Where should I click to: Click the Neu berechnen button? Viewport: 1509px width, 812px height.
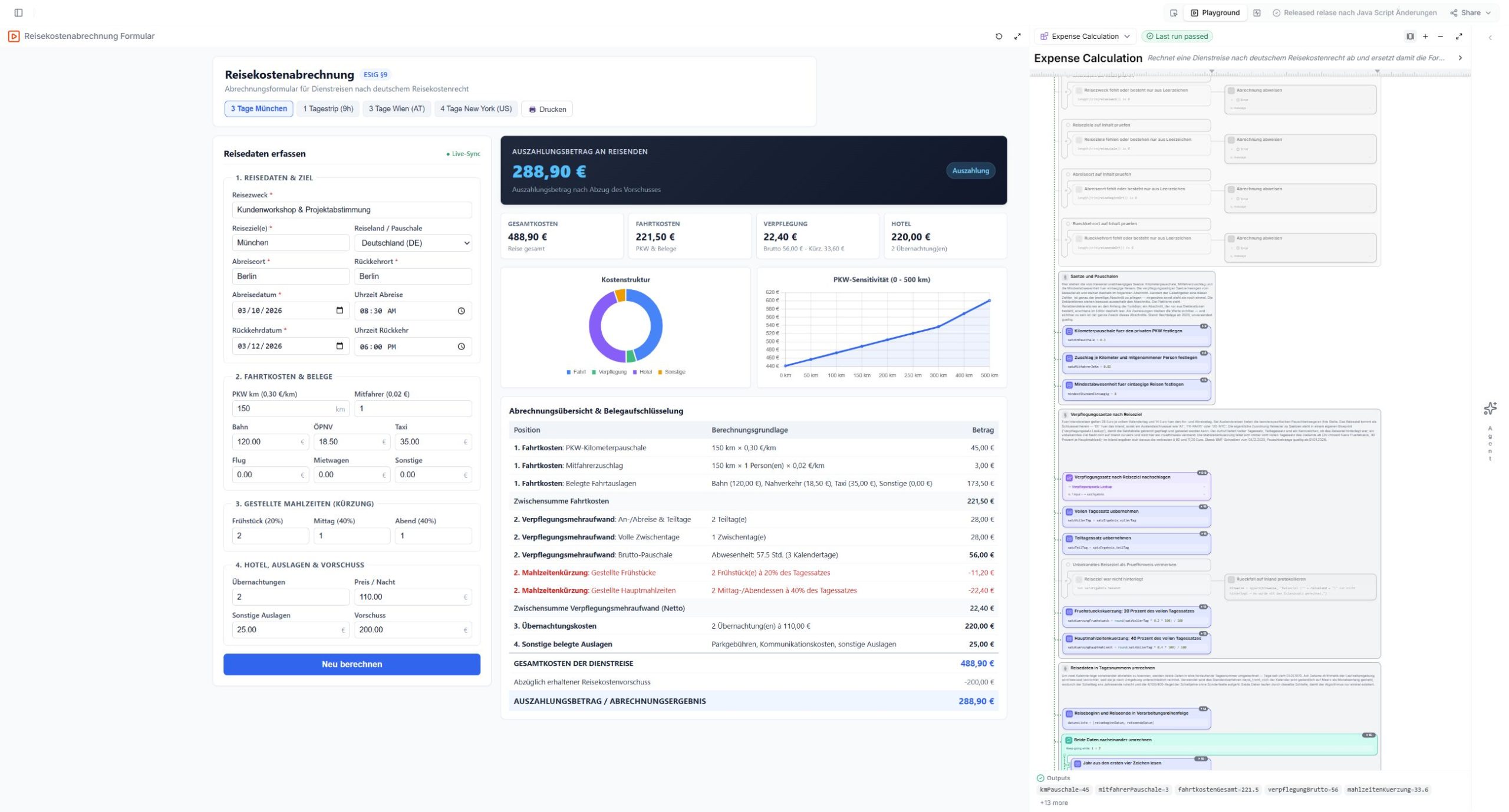click(x=352, y=664)
